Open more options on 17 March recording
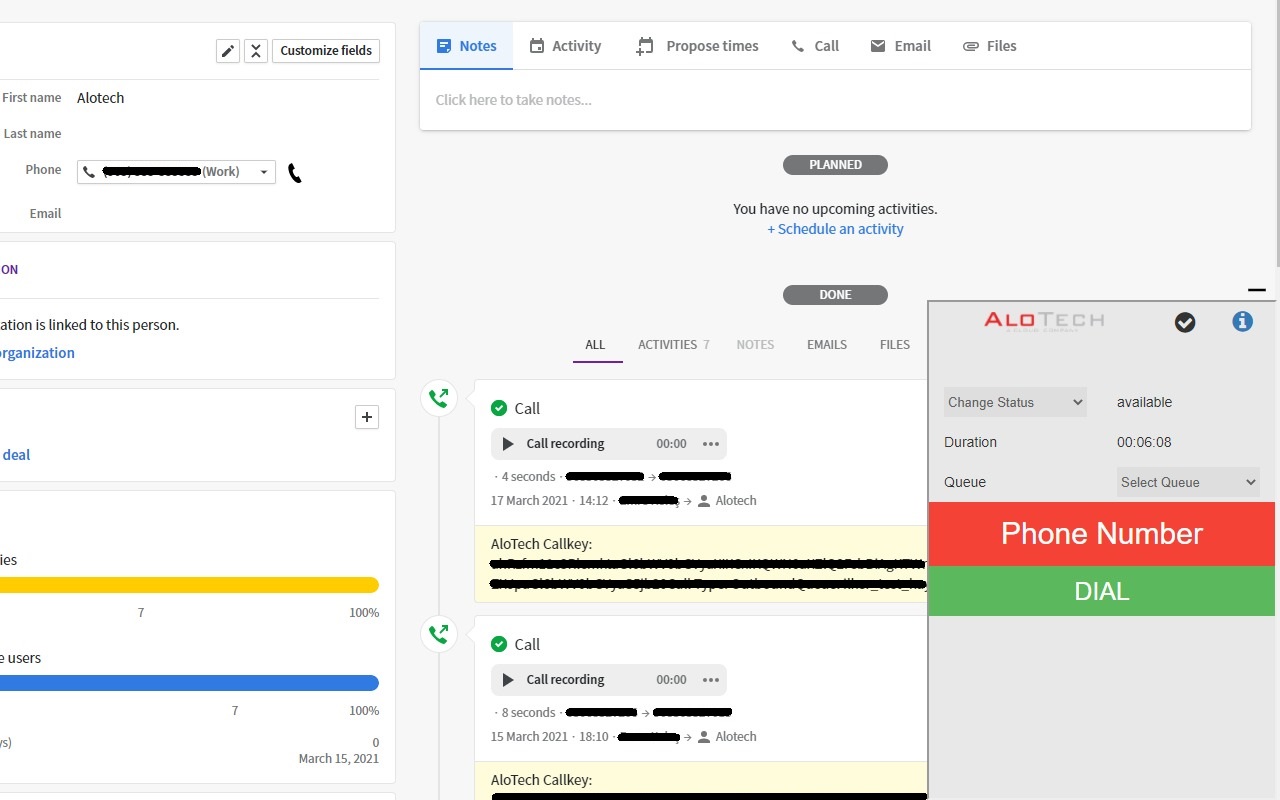This screenshot has width=1280, height=800. 711,444
